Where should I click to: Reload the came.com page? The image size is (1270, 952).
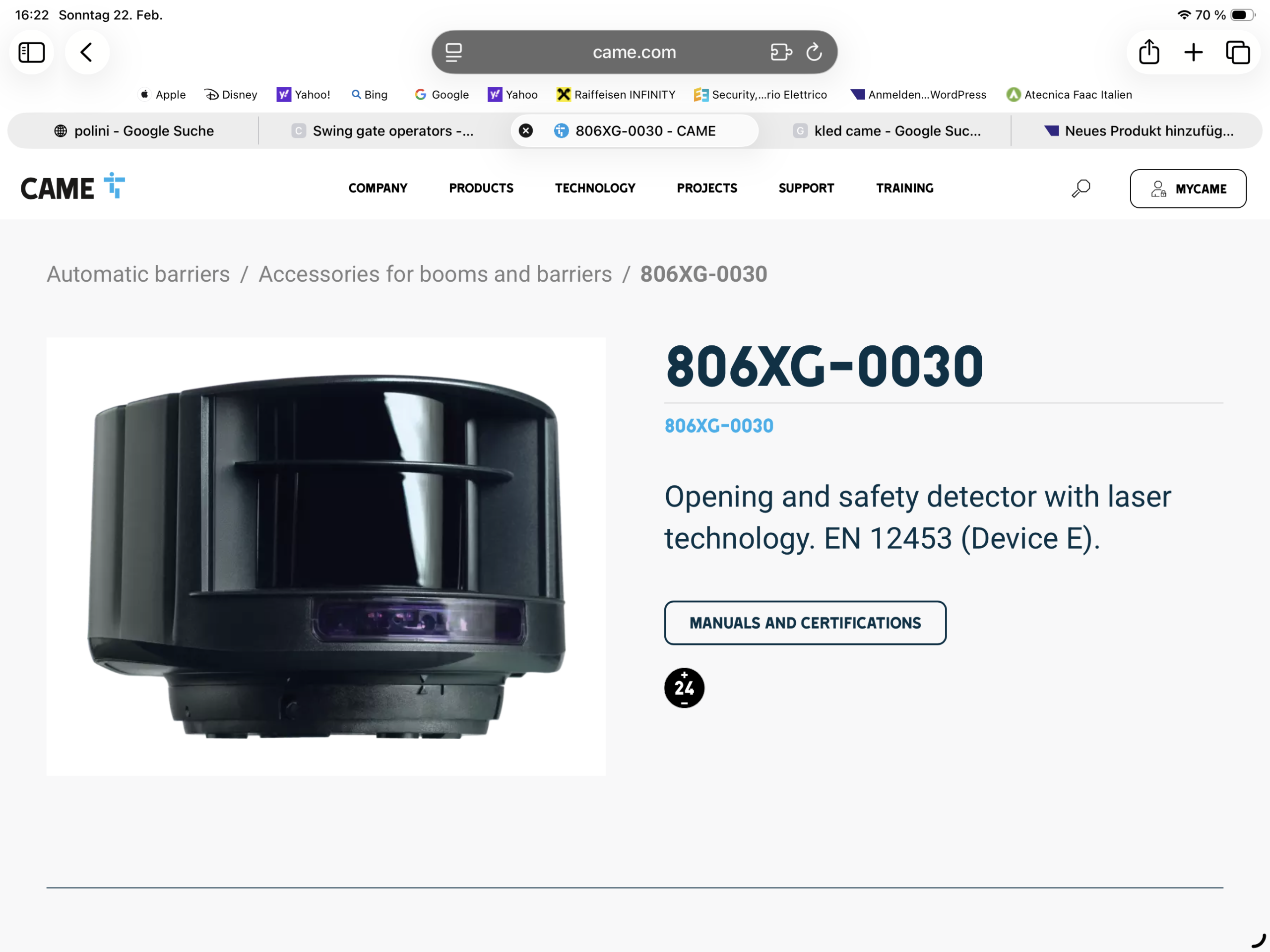point(814,52)
